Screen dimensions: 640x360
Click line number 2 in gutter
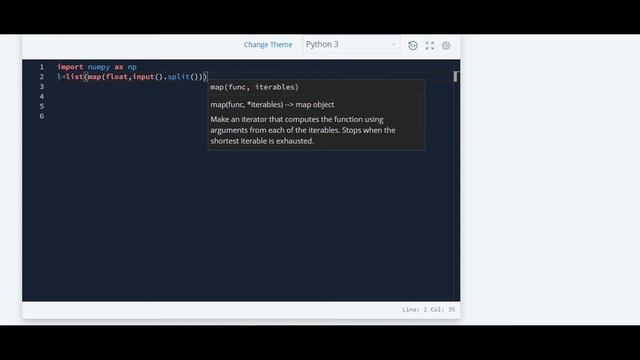[x=42, y=77]
